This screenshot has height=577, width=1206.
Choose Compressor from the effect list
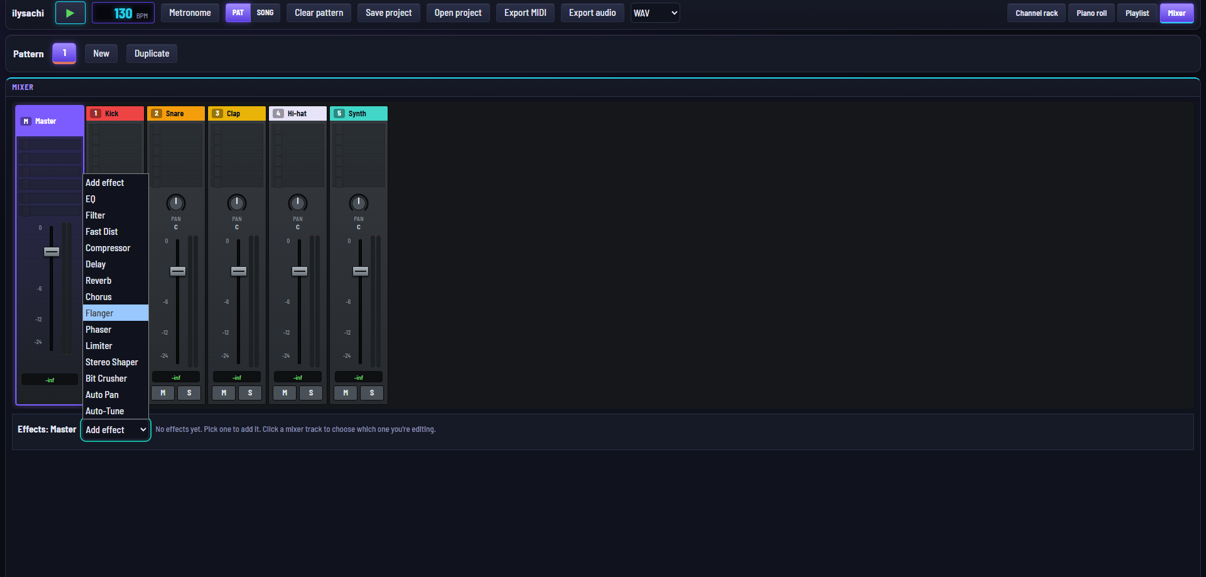[x=115, y=248]
